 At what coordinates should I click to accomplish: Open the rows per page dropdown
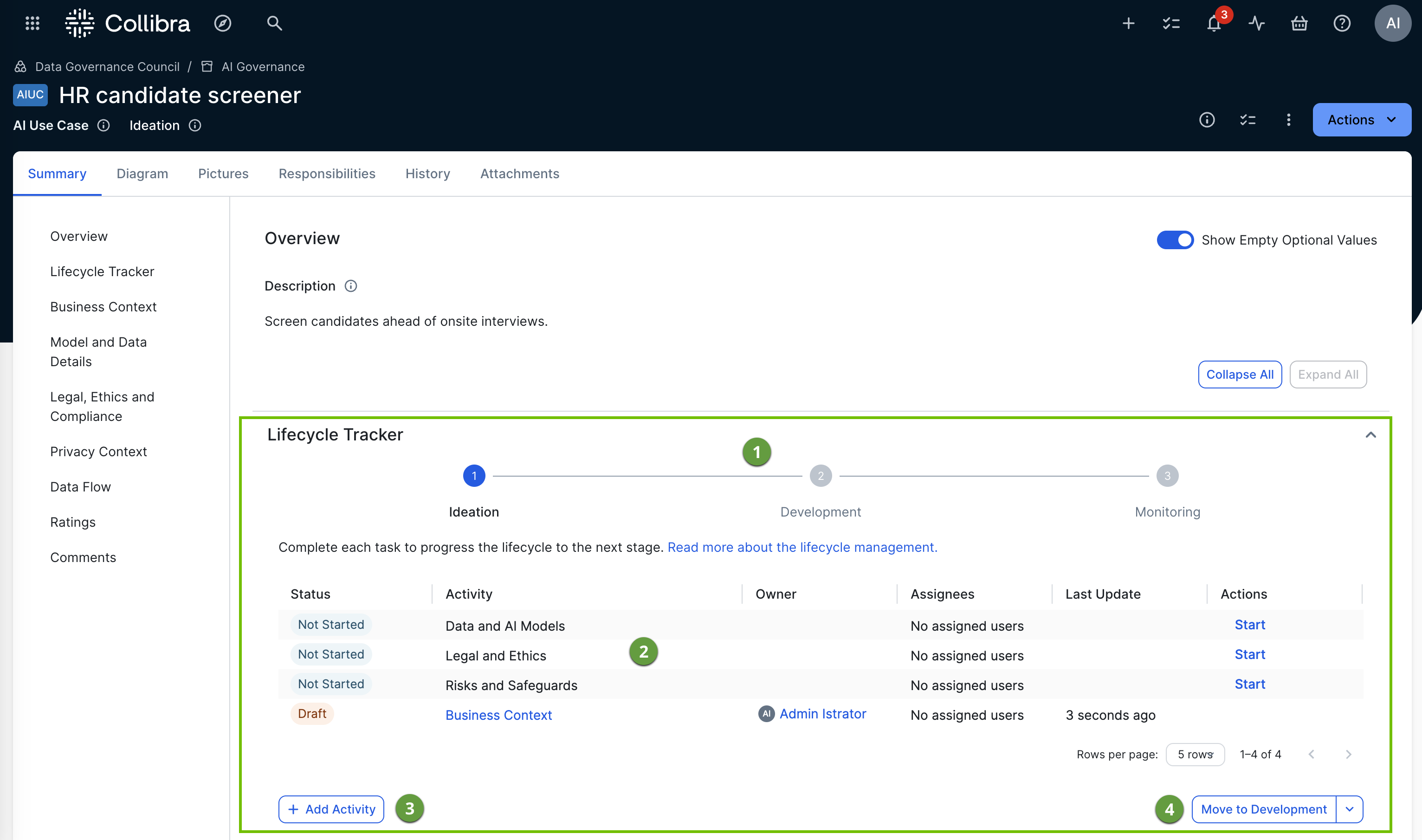(x=1195, y=755)
